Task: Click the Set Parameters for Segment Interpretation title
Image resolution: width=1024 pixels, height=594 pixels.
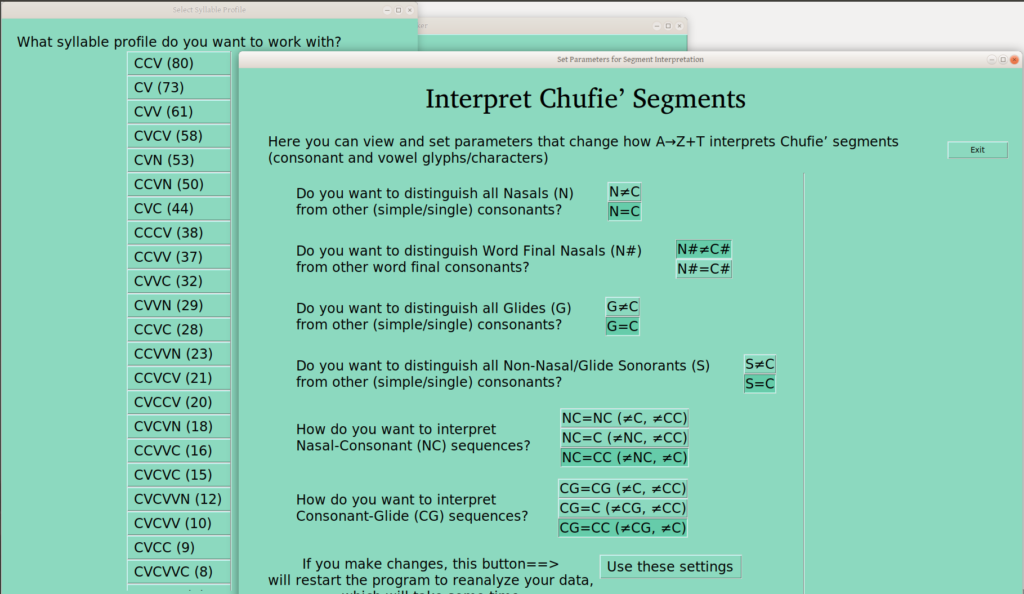Action: 630,59
